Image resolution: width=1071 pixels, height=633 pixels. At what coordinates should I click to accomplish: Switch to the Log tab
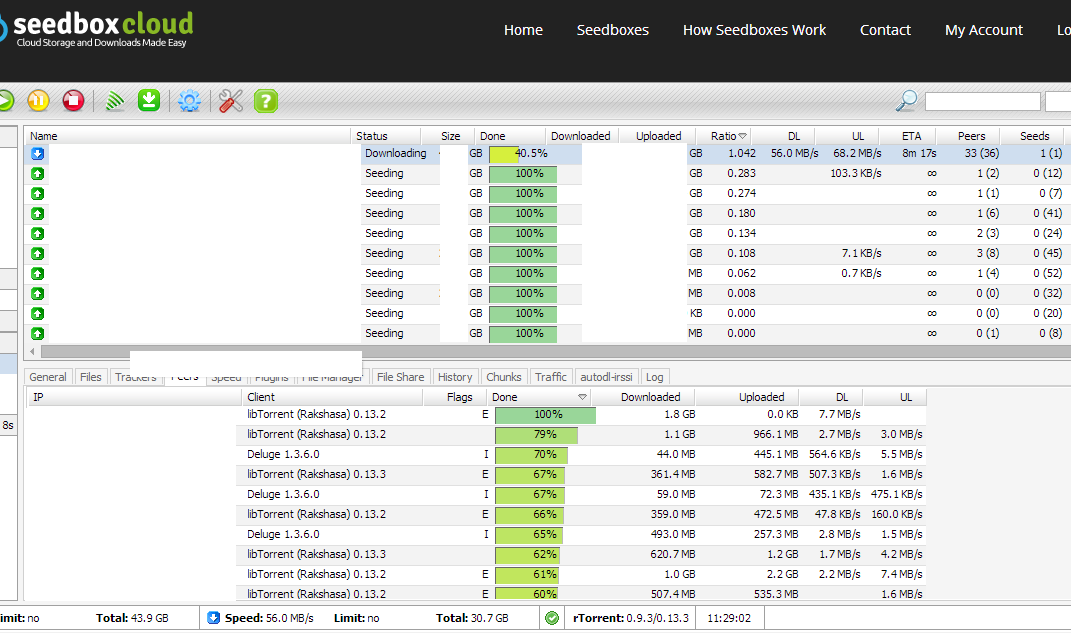tap(654, 377)
